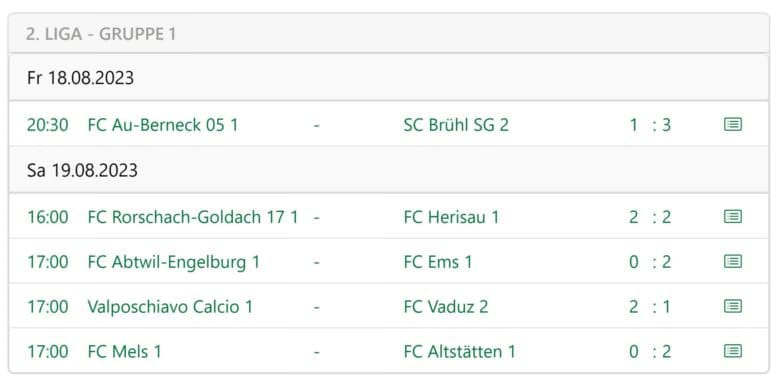Click FC Altstätten 1 team link
Image resolution: width=777 pixels, height=380 pixels.
pos(459,352)
